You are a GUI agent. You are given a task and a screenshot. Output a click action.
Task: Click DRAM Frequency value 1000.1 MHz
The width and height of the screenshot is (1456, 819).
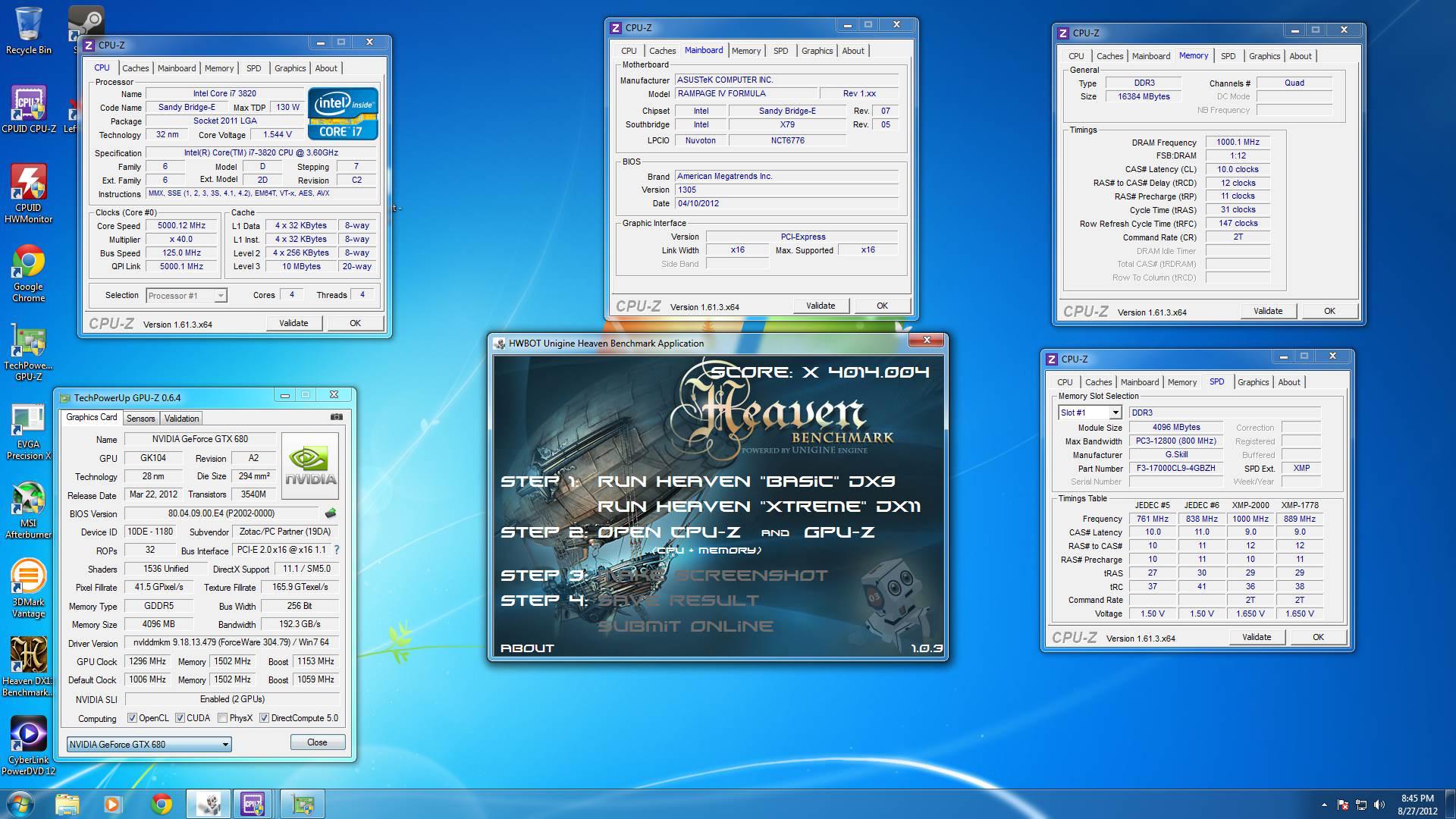pos(1238,143)
